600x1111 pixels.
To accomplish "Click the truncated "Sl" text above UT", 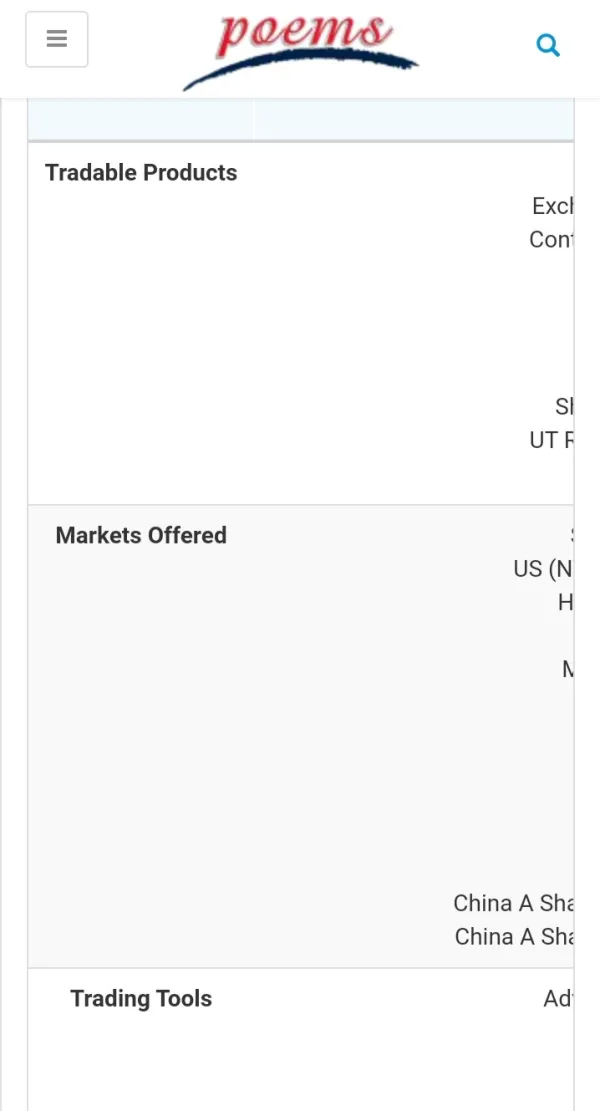I will point(564,407).
